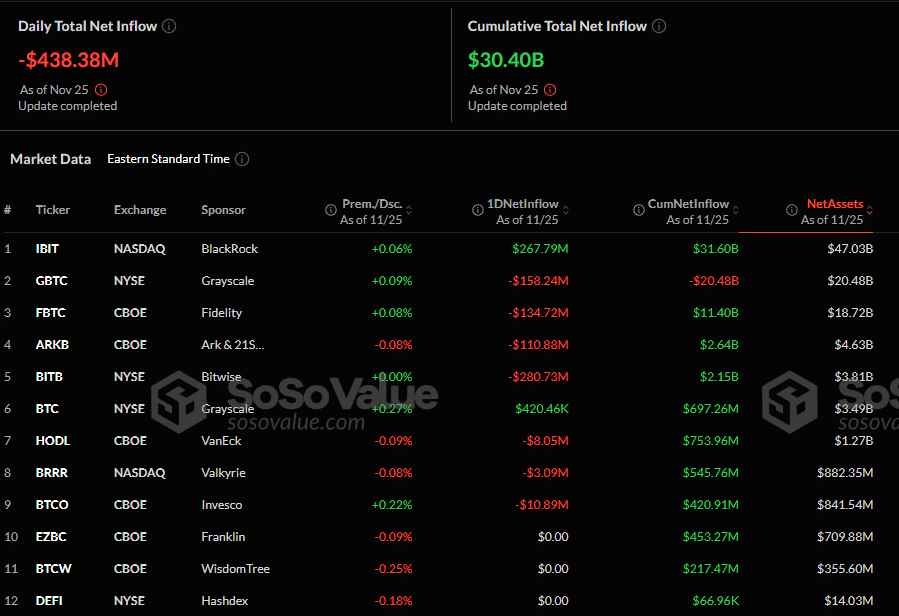Open the GBTC ticker
The width and height of the screenshot is (899, 616).
click(x=52, y=281)
